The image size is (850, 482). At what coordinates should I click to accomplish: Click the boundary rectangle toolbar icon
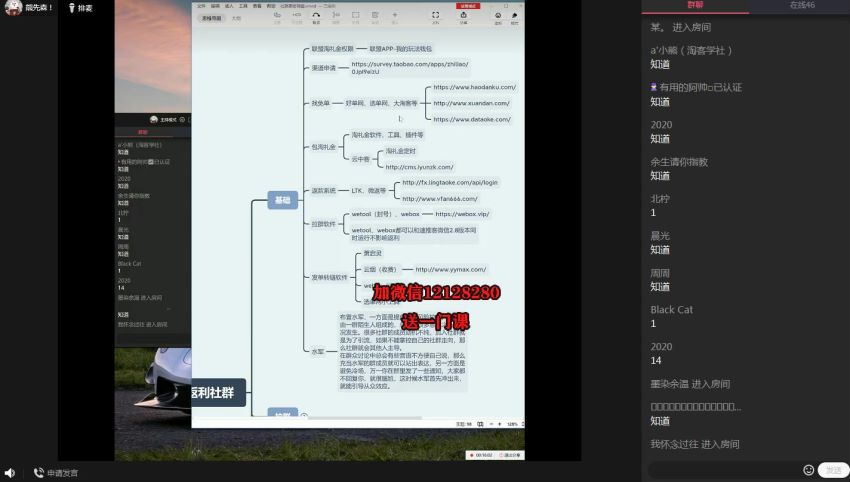[x=356, y=17]
